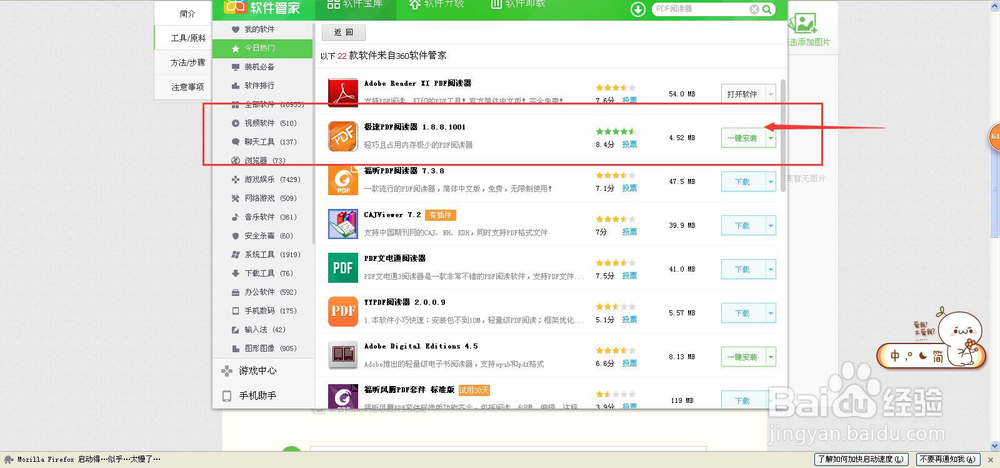Click the 返回 back button
Image resolution: width=1000 pixels, height=468 pixels.
(x=344, y=32)
